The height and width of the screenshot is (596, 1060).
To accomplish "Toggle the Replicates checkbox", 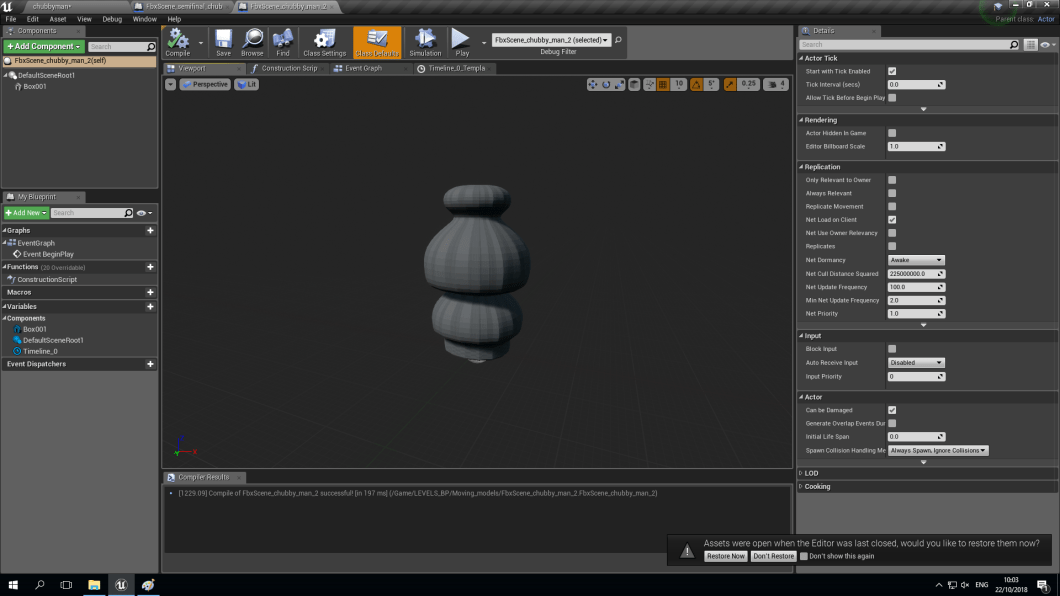I will [892, 247].
